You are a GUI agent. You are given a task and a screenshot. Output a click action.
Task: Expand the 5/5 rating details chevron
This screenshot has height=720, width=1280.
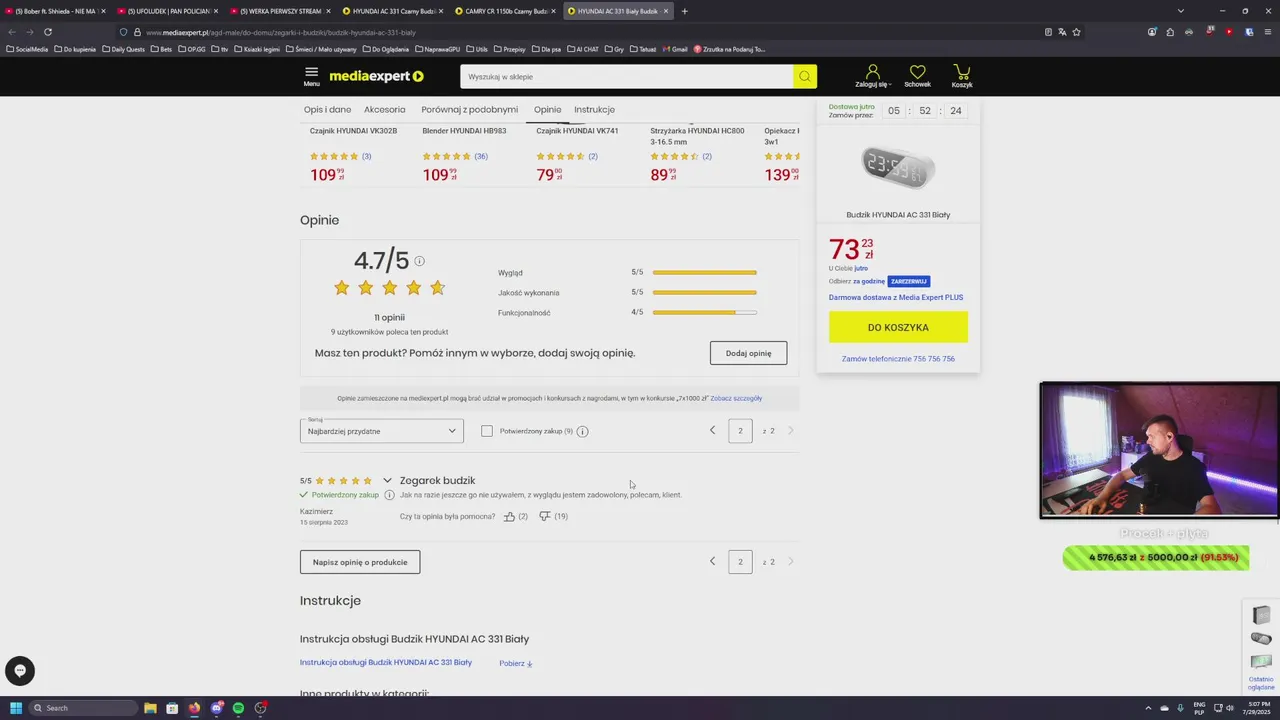click(x=388, y=481)
